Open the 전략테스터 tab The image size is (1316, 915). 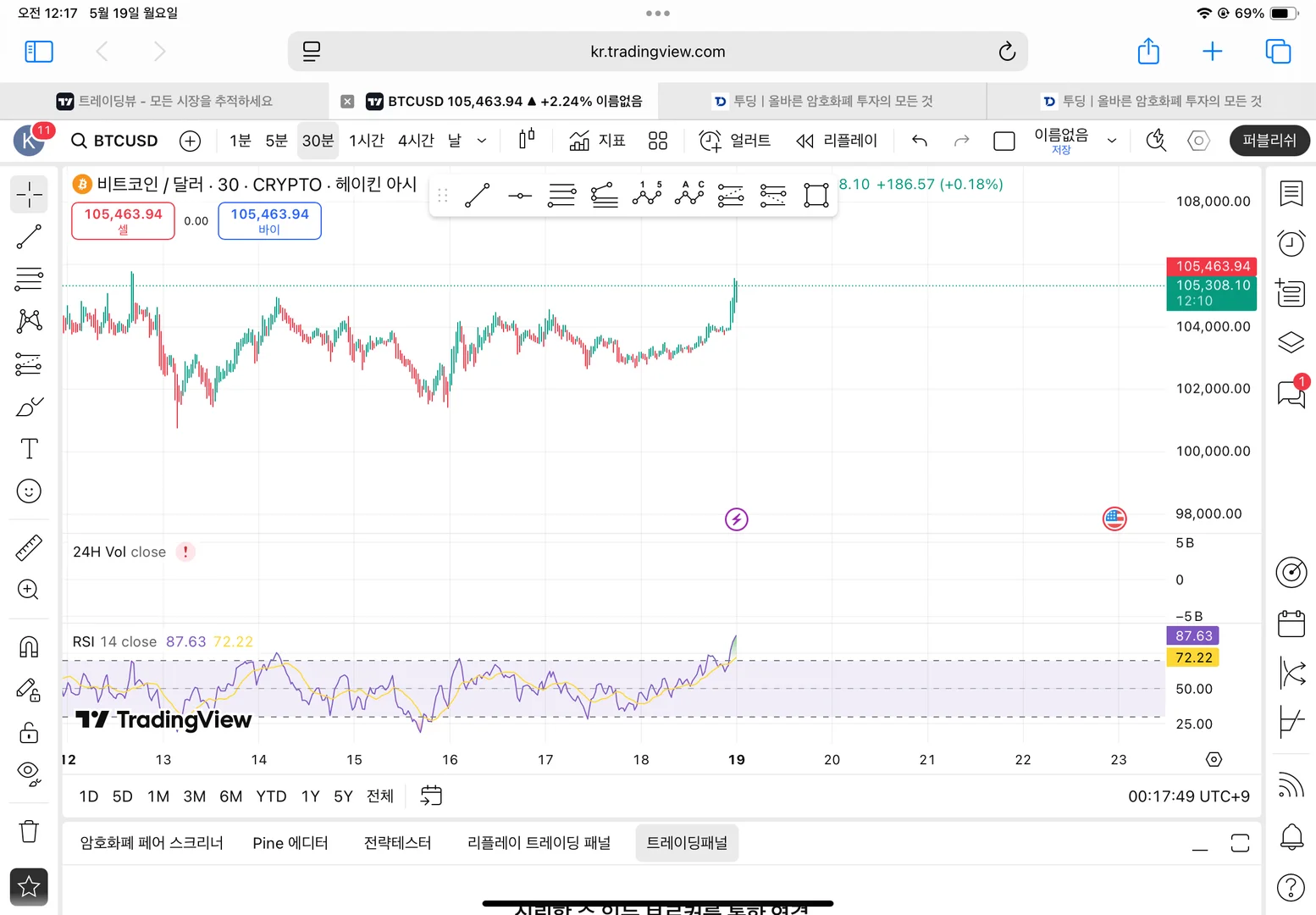pos(397,843)
